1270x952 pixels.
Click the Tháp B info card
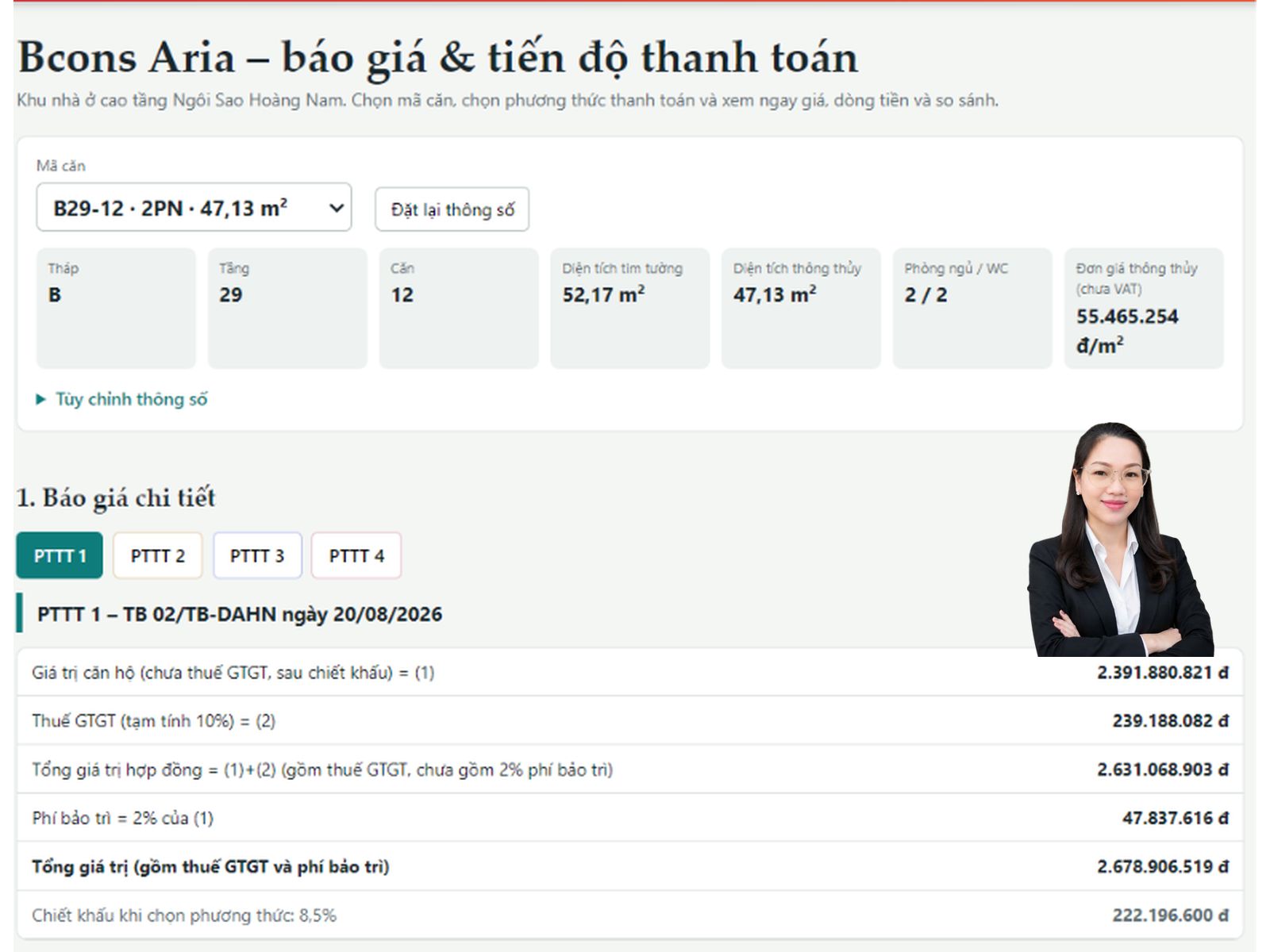(x=116, y=308)
